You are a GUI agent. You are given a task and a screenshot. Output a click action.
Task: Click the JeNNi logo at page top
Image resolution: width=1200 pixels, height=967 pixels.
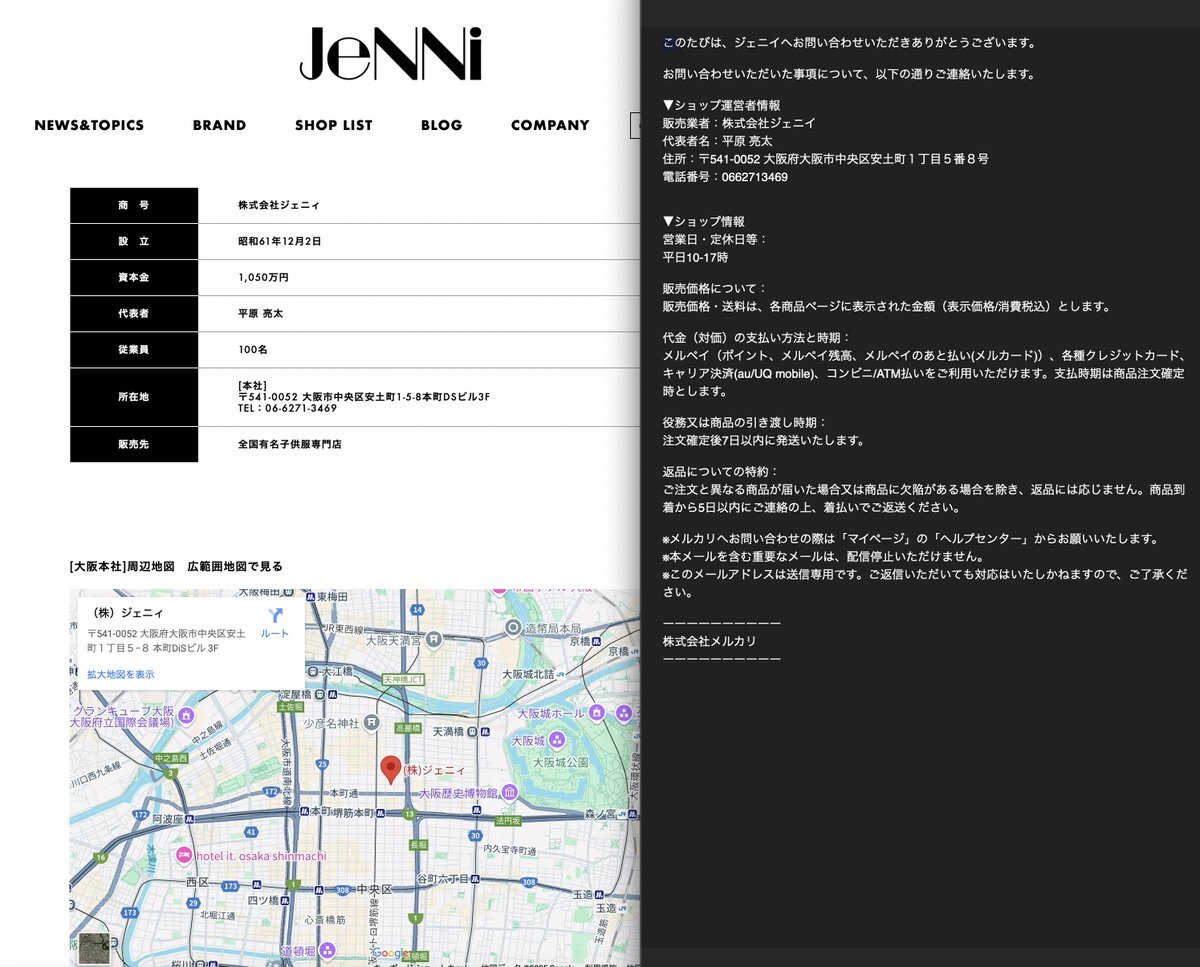(390, 55)
